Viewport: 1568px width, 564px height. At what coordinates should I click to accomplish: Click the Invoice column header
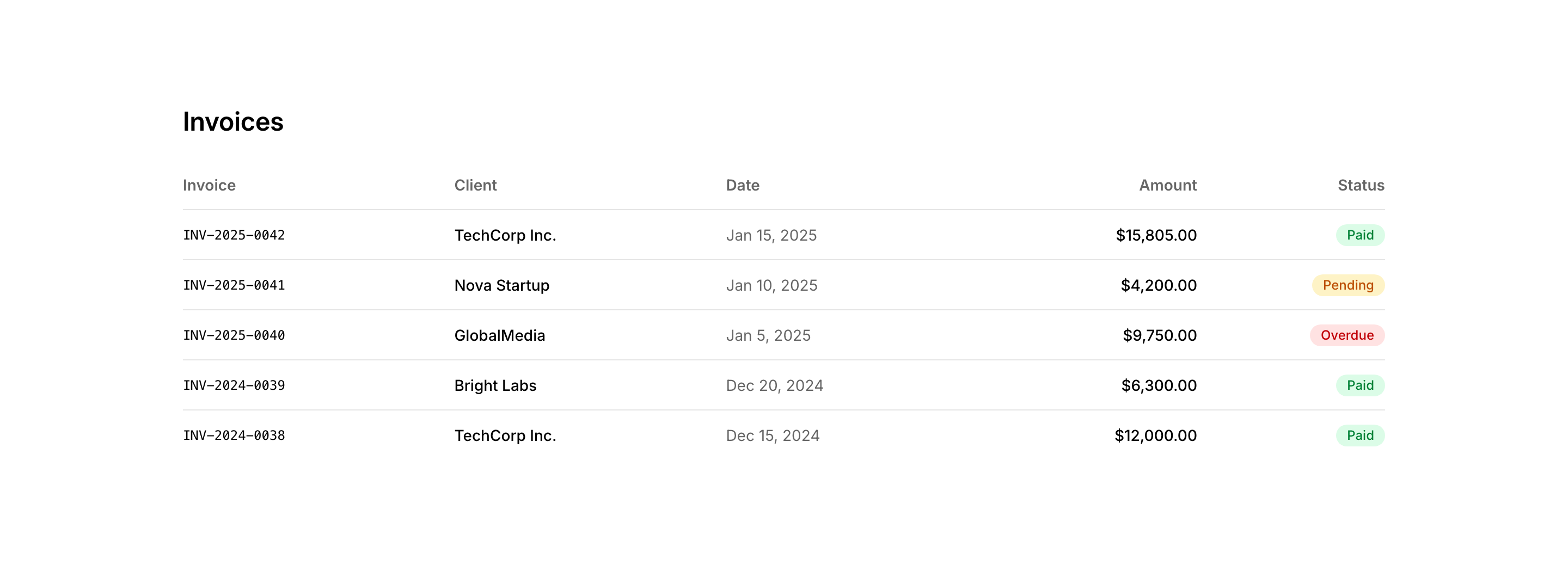tap(209, 185)
